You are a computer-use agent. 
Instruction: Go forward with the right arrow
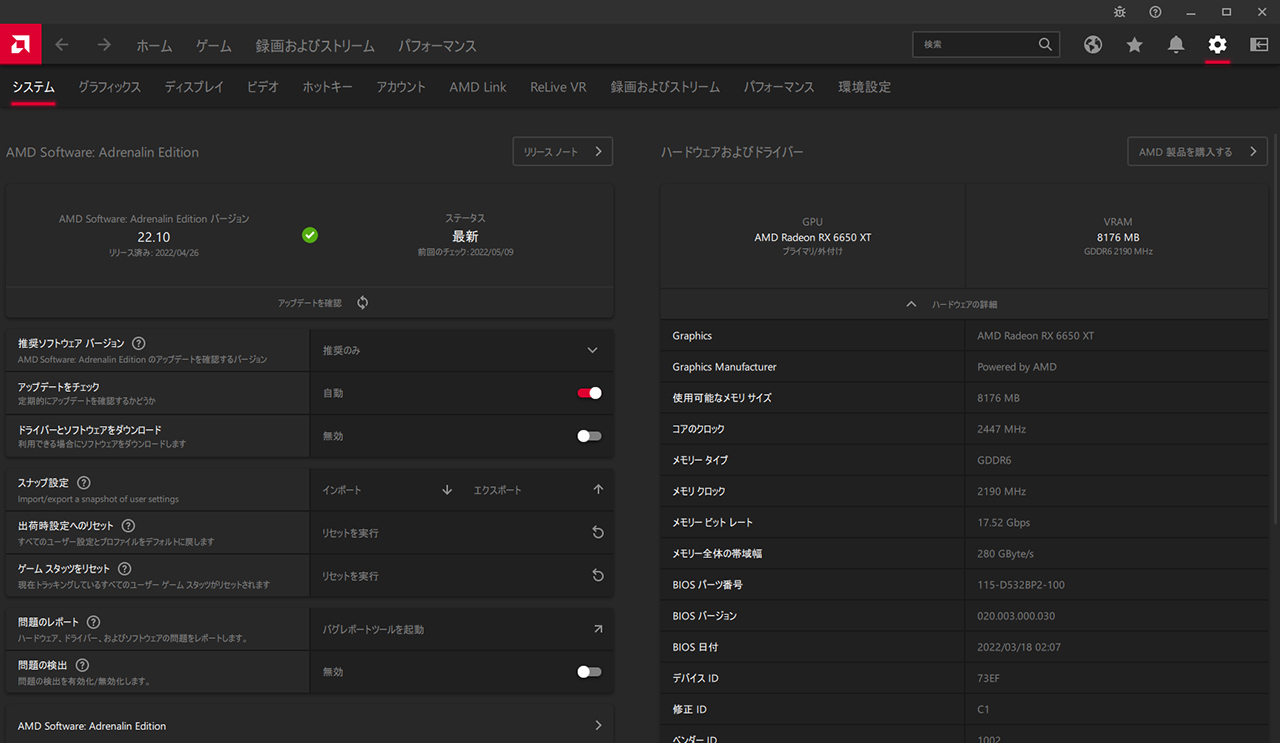click(104, 45)
